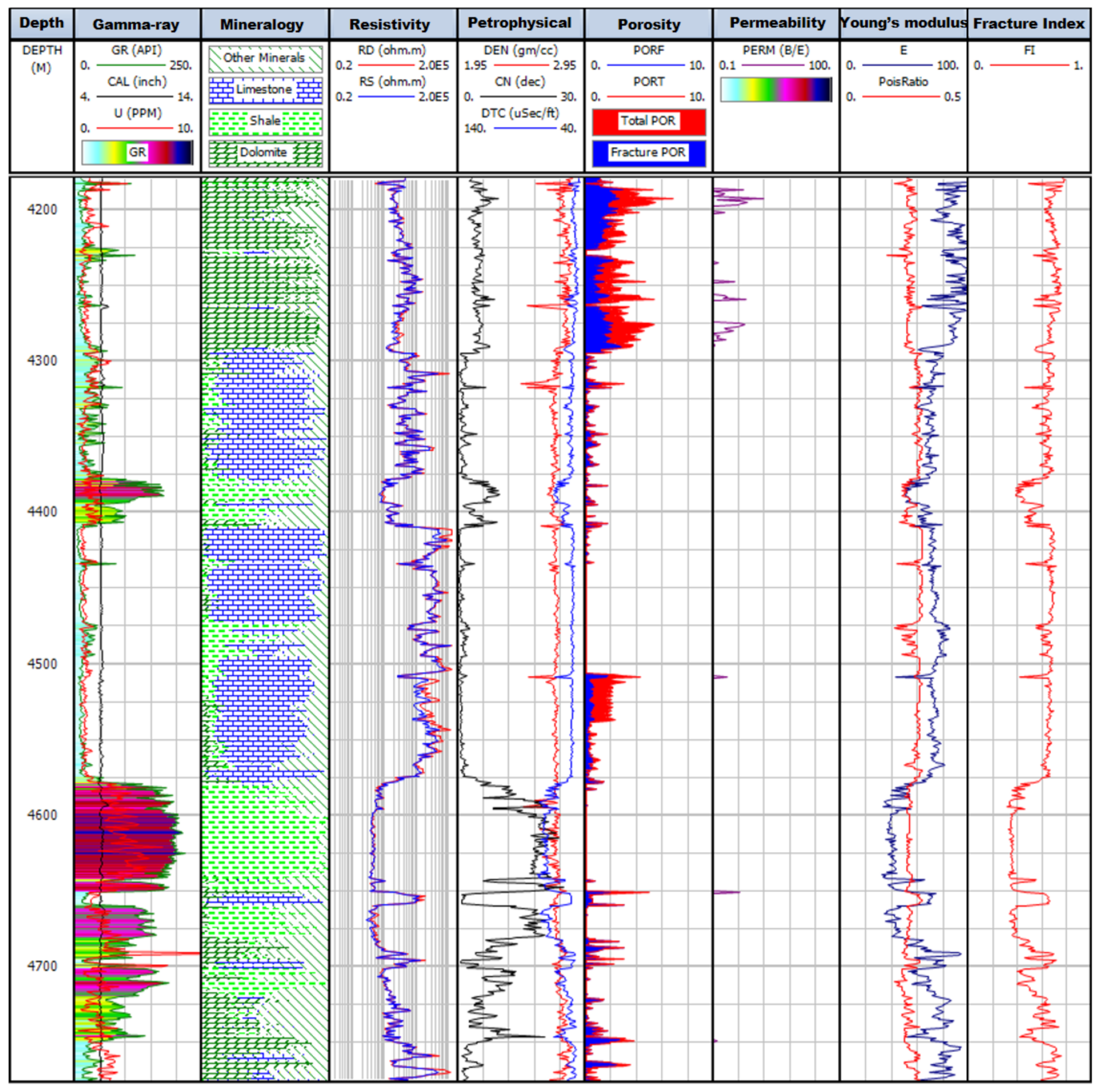Click the Other Minerals legend pattern

pyautogui.click(x=265, y=58)
